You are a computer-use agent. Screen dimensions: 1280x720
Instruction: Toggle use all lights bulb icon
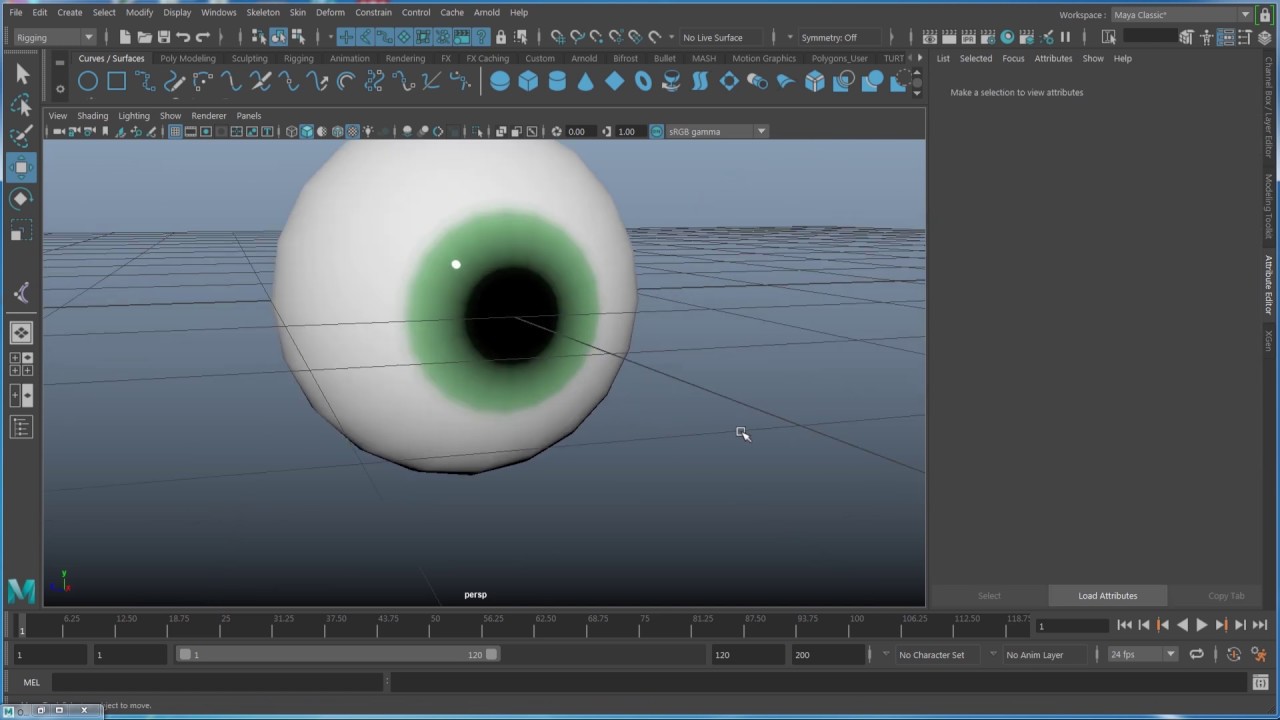(x=368, y=131)
